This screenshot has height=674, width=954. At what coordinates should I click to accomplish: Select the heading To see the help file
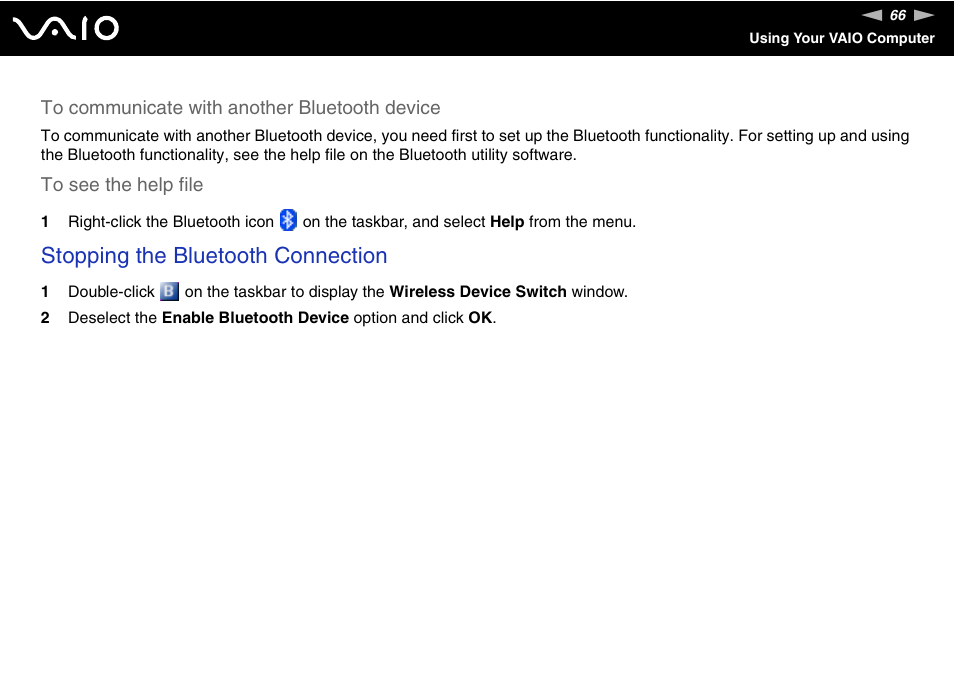tap(122, 185)
